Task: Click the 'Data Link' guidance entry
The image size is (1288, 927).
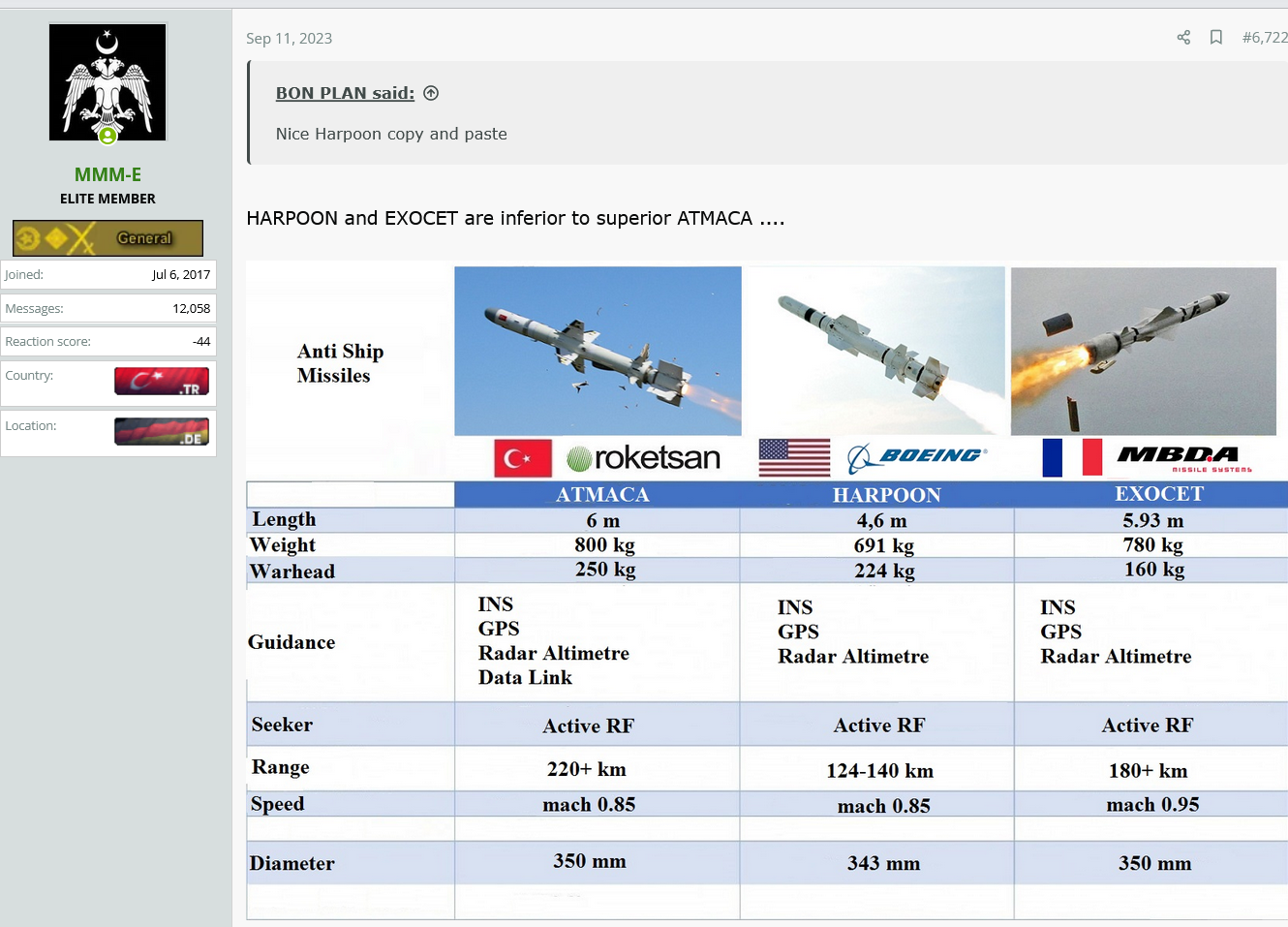Action: 525,678
